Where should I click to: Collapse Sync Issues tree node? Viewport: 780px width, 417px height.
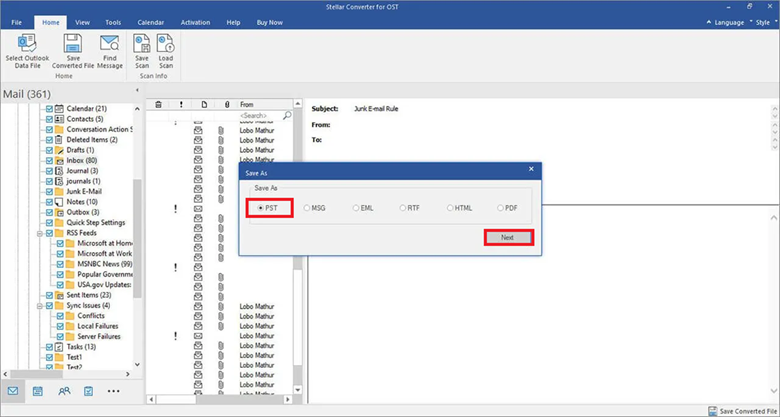pos(39,306)
